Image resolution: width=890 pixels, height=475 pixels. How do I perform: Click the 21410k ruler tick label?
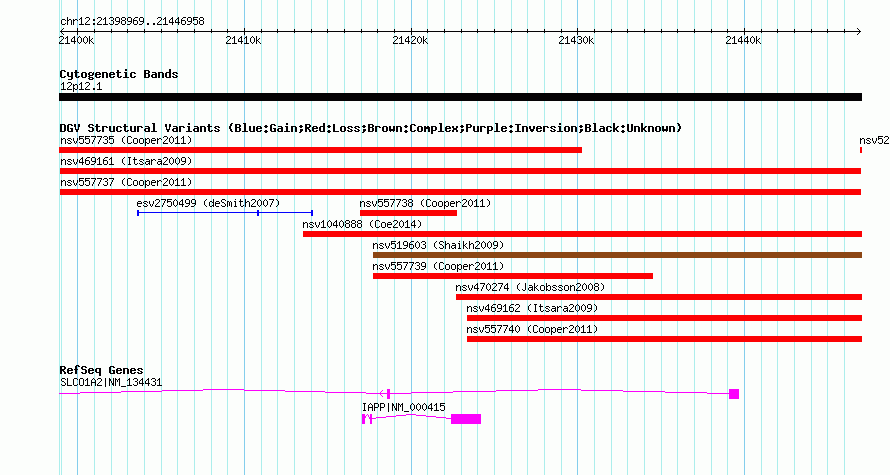244,40
